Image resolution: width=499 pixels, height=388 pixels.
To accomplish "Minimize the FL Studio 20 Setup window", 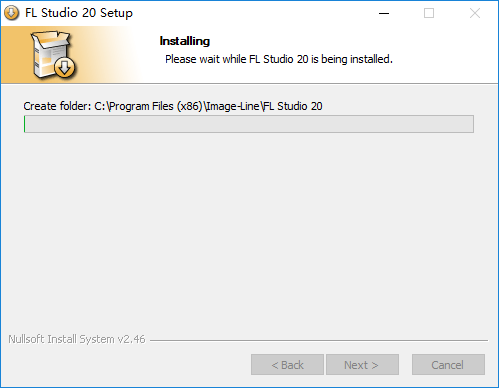I will [x=384, y=13].
